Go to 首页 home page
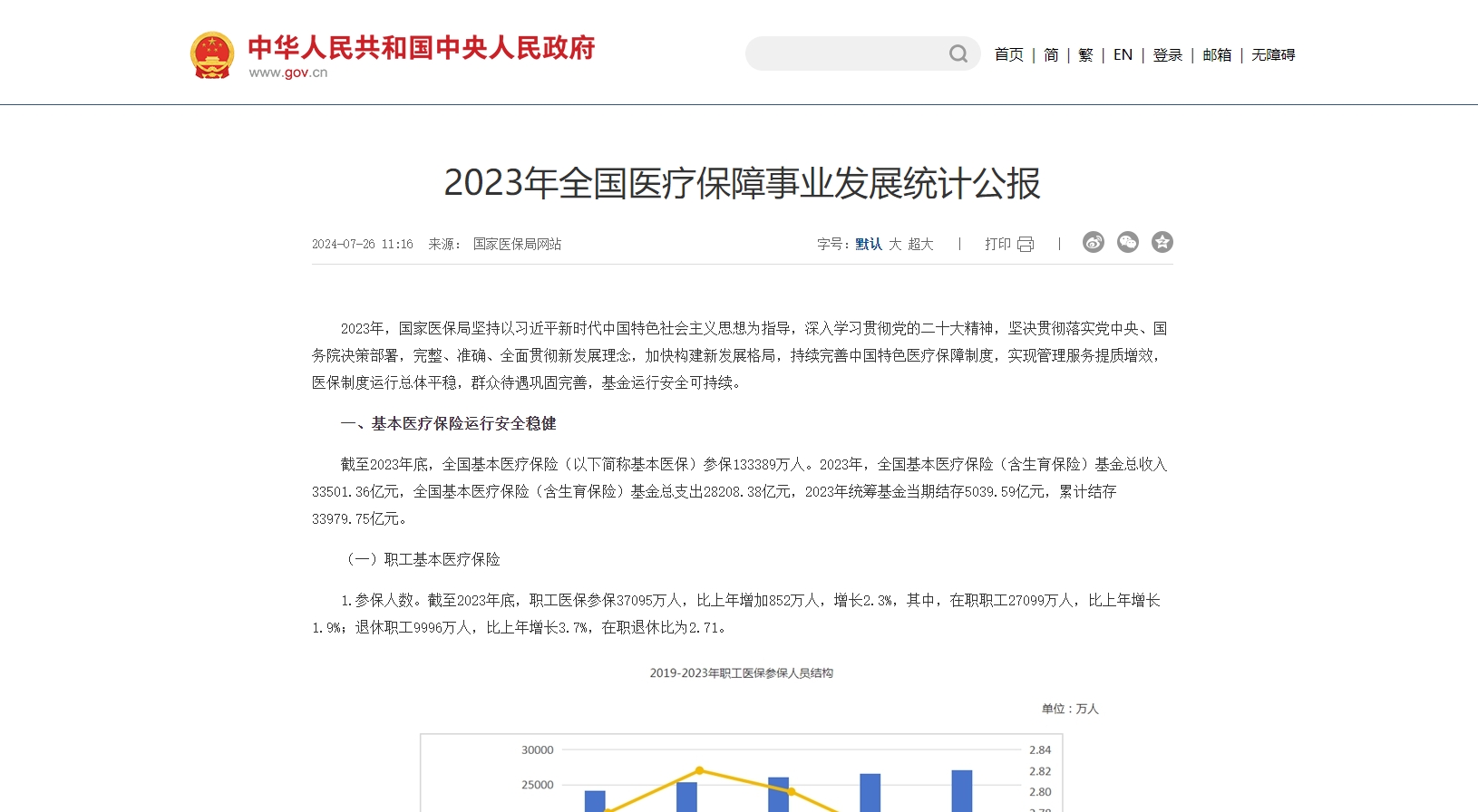1478x812 pixels. 1009,54
